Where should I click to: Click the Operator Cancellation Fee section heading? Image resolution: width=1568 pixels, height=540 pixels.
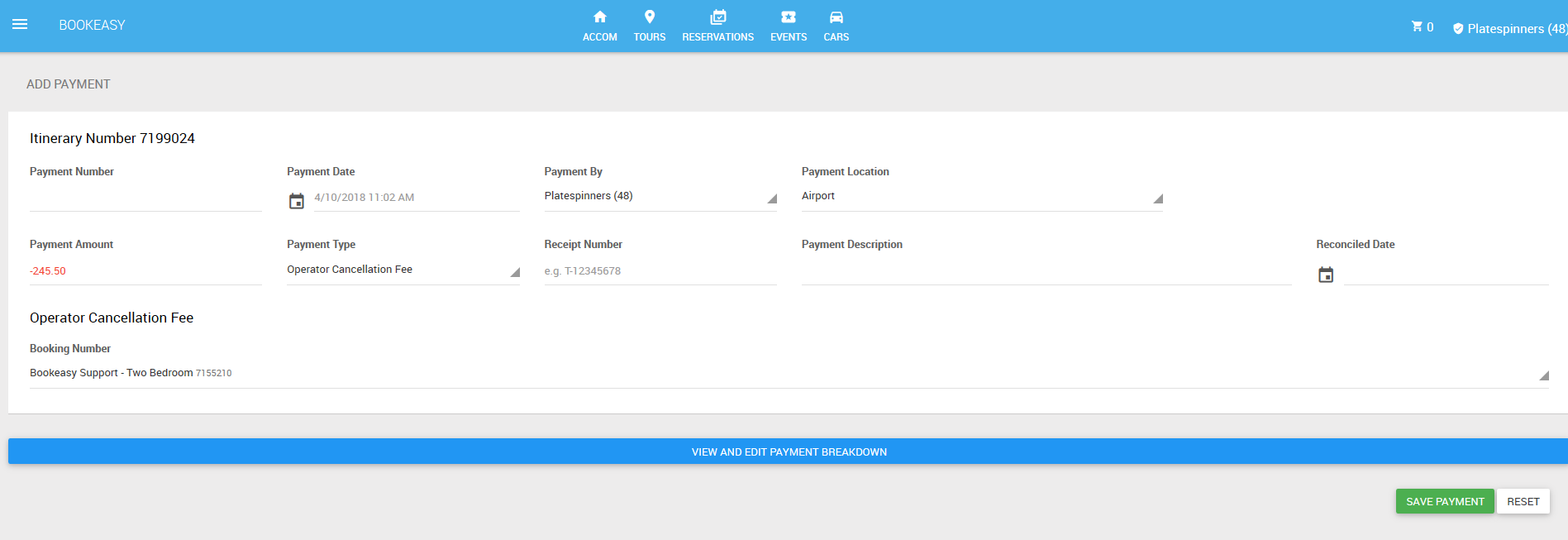[x=112, y=318]
